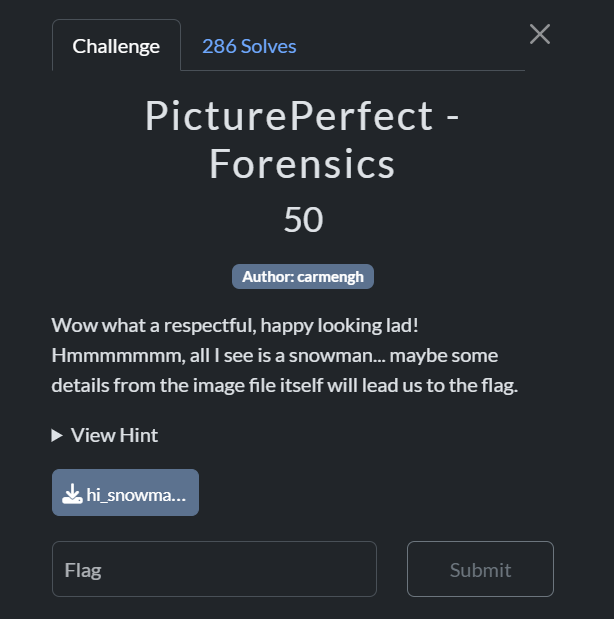The height and width of the screenshot is (619, 614).
Task: Click the Author: carmengh badge
Action: pyautogui.click(x=303, y=277)
